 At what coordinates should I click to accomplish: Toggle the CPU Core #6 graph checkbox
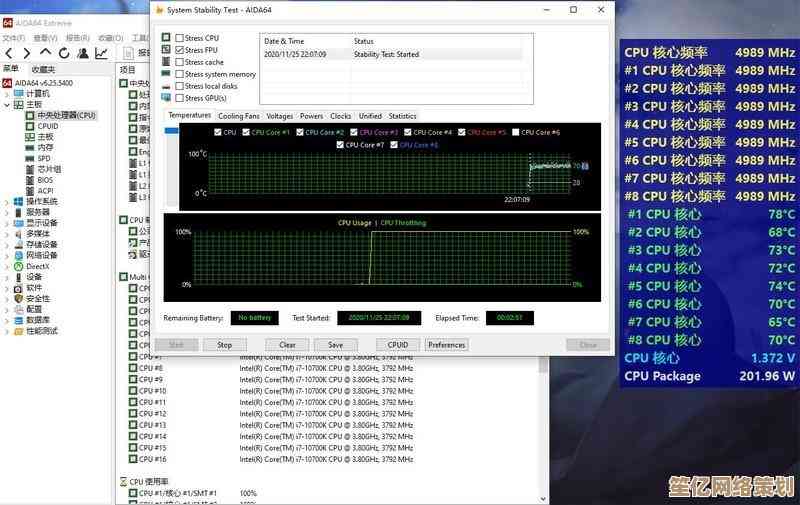click(515, 132)
